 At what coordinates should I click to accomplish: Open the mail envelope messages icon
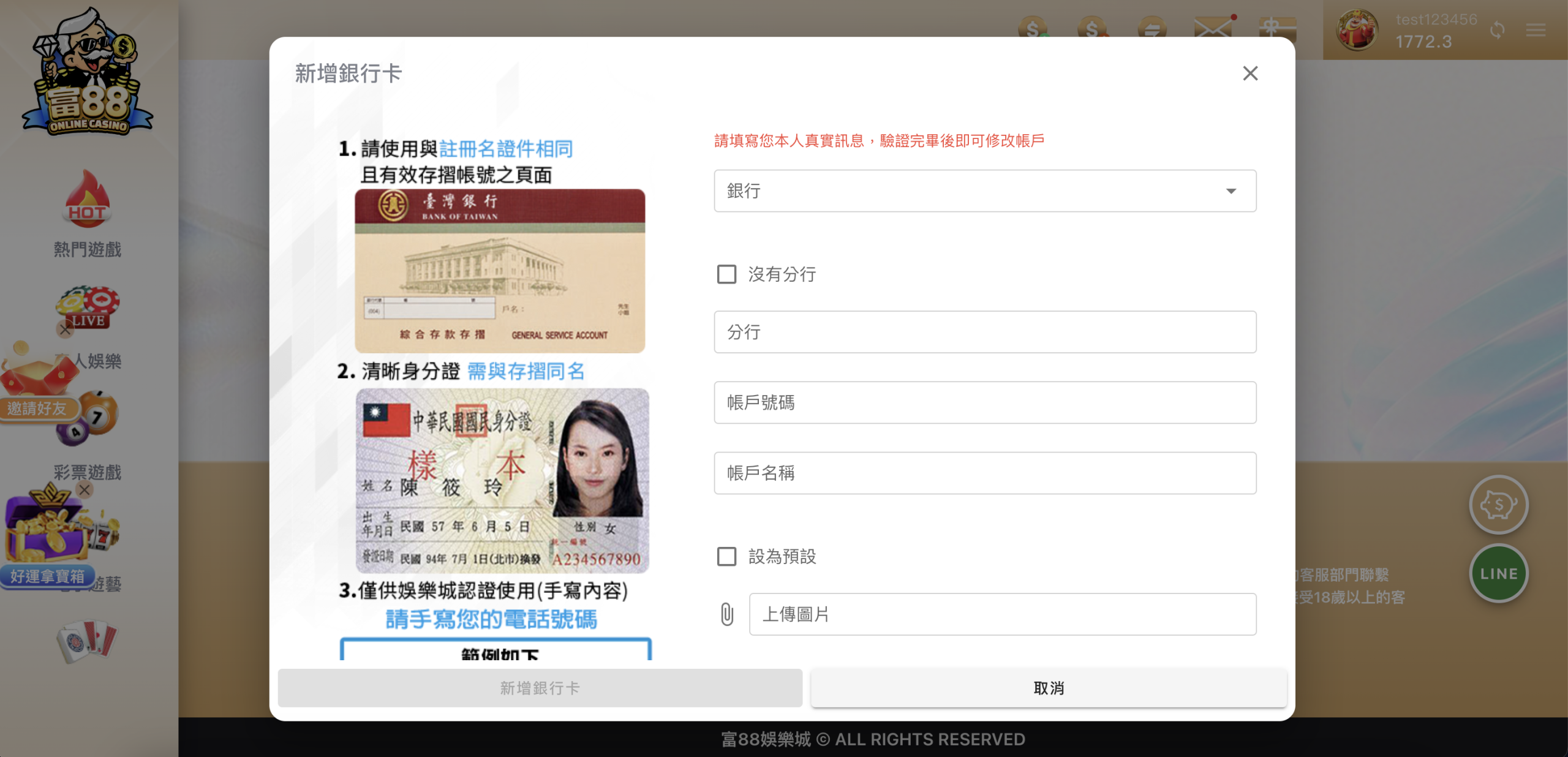(1213, 28)
